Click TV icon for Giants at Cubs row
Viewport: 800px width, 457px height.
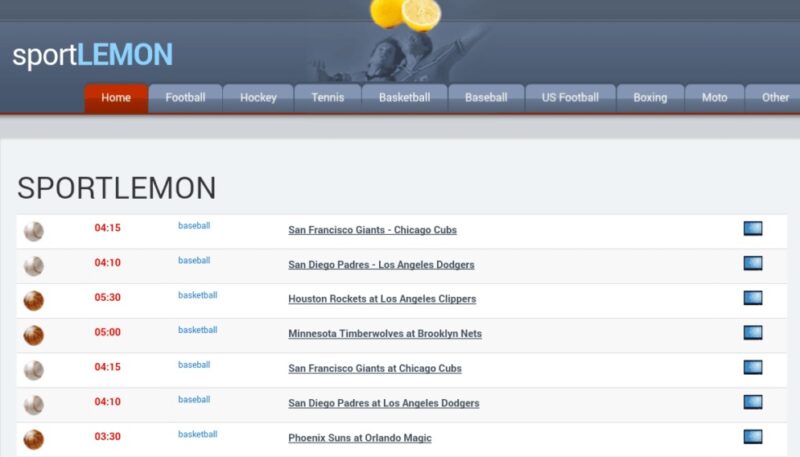click(753, 367)
